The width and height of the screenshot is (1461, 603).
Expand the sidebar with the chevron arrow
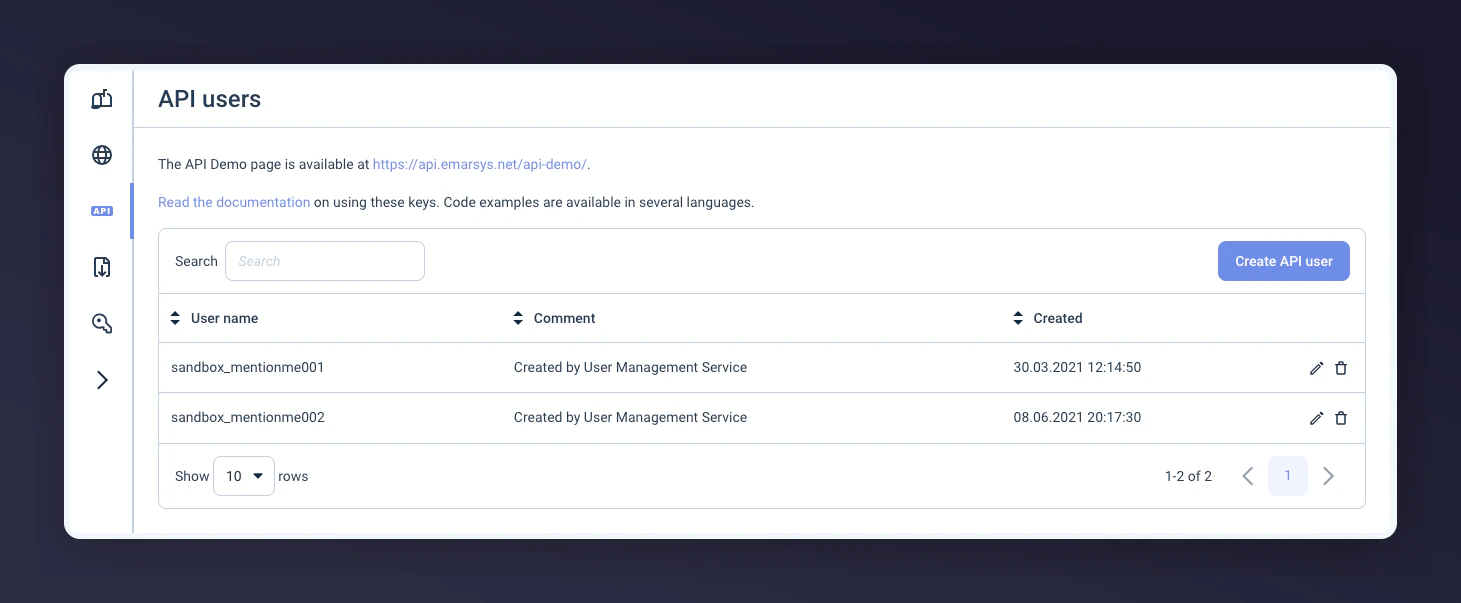pyautogui.click(x=102, y=380)
